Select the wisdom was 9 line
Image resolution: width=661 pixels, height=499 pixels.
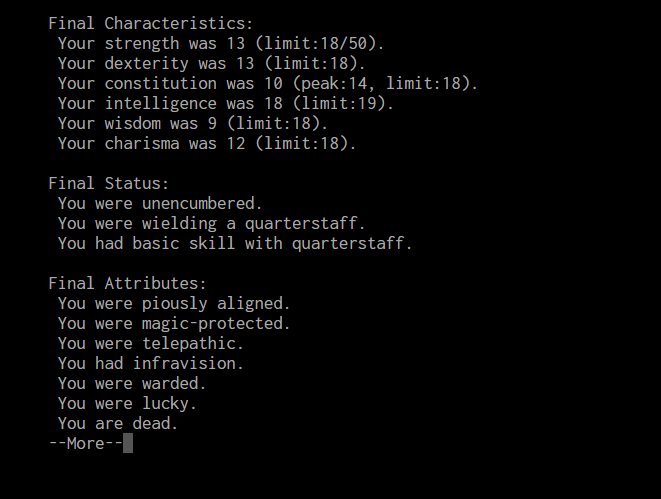coord(193,123)
